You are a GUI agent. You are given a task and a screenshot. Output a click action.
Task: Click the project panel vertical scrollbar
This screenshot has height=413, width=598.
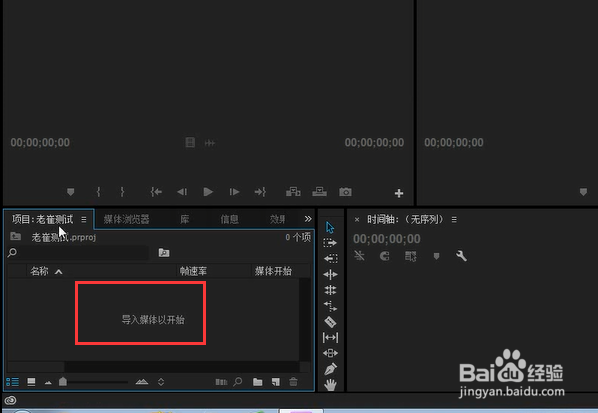click(x=304, y=320)
